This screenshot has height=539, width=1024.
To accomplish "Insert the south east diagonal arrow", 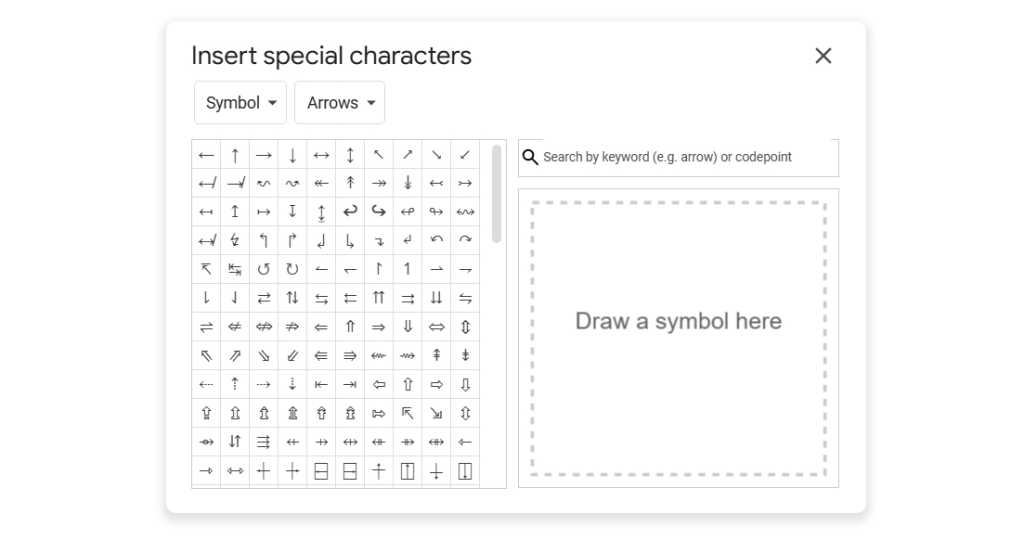I will [437, 155].
